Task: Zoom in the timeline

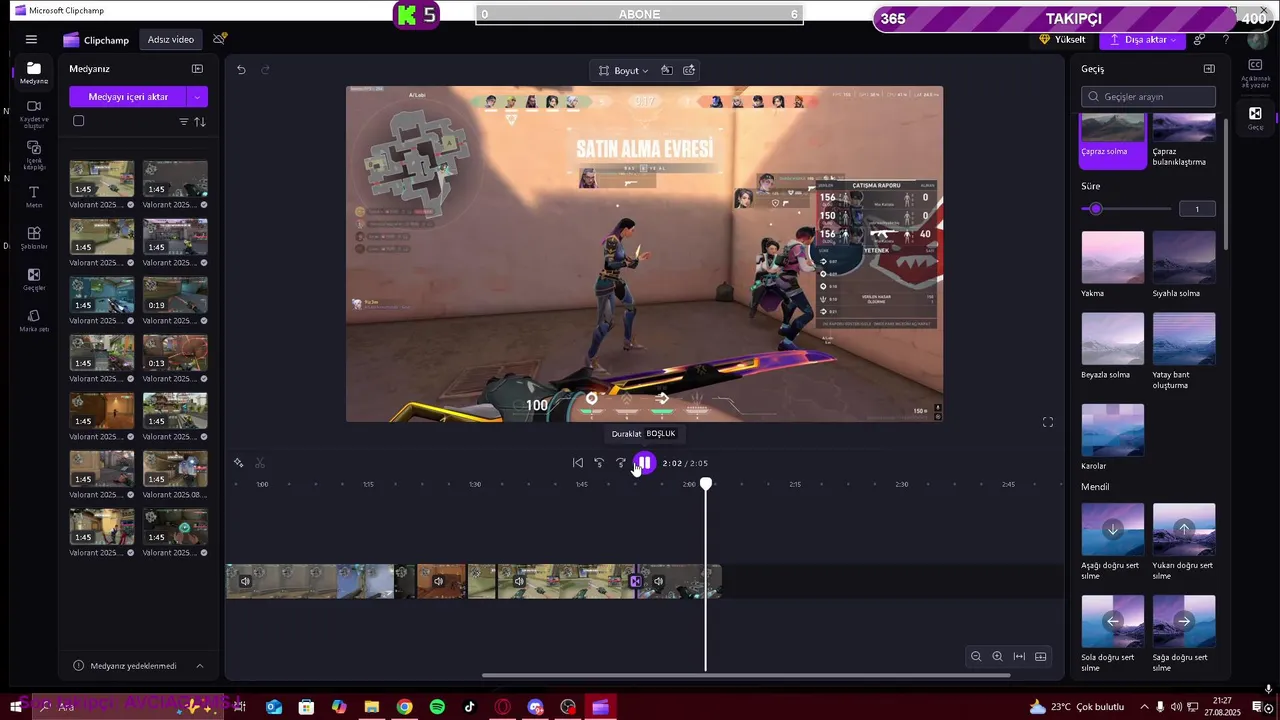Action: [997, 656]
